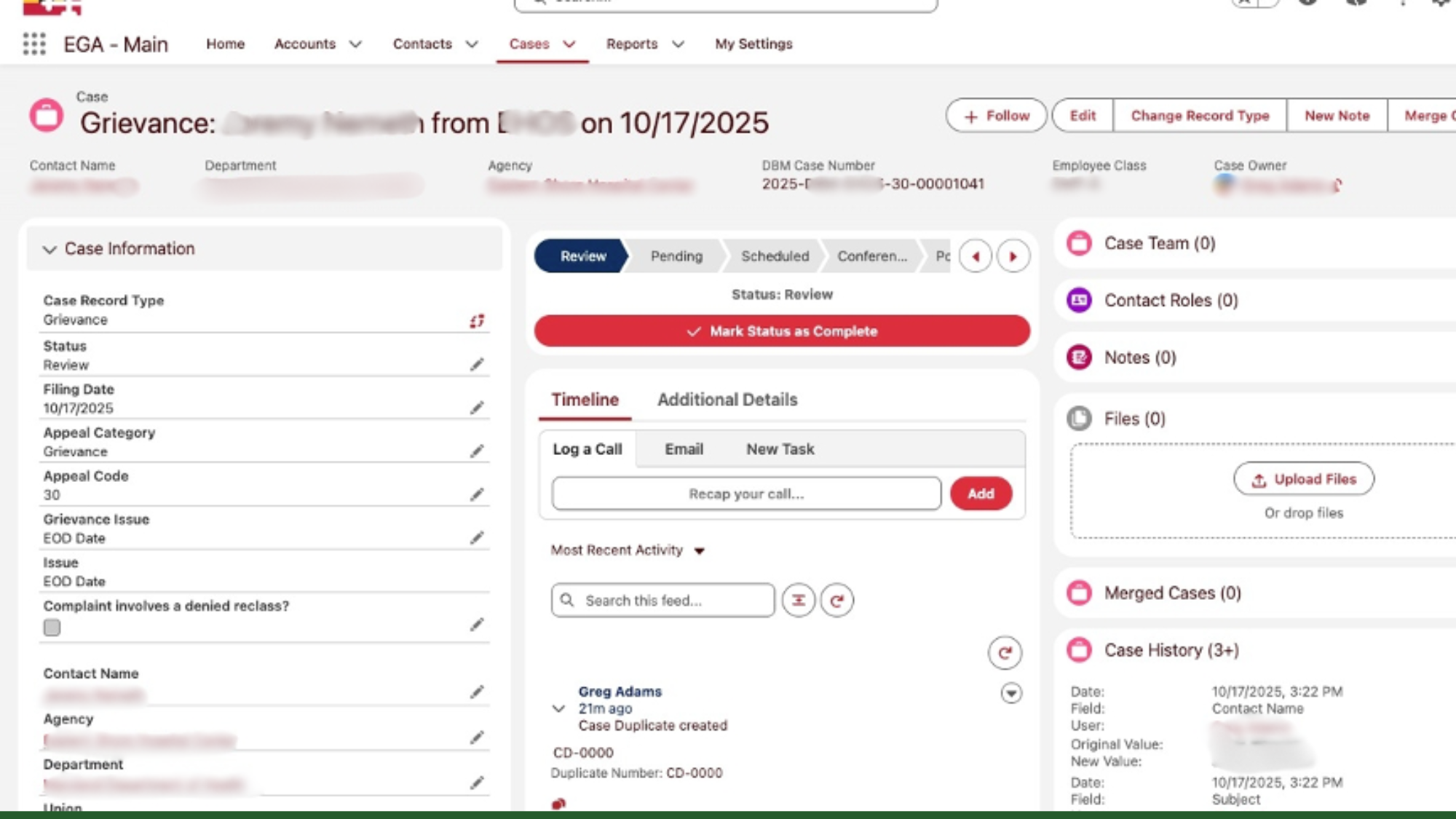1456x819 pixels.
Task: Expand the Reports nav dropdown chevron
Action: point(678,44)
